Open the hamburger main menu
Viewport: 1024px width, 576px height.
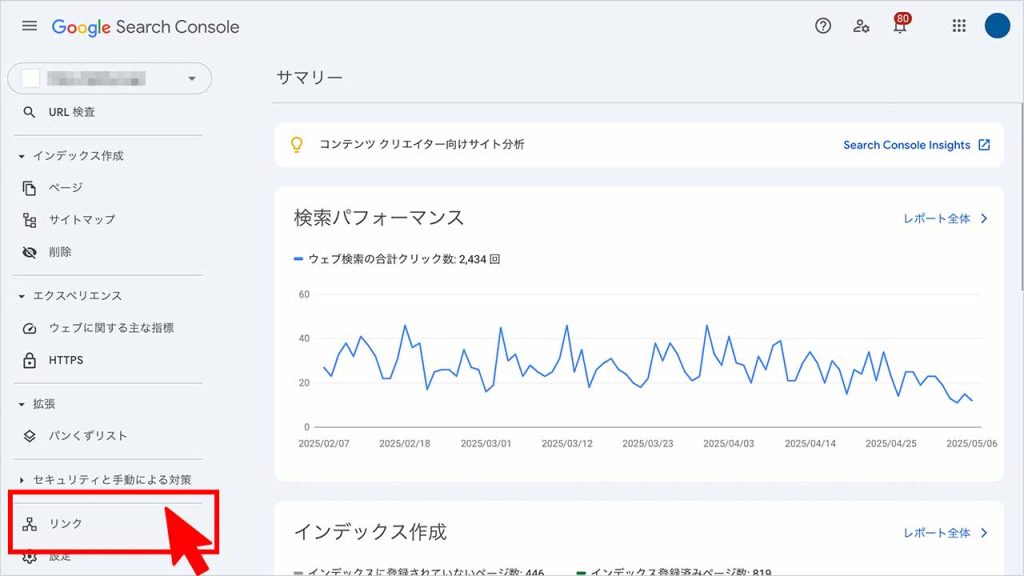(29, 26)
